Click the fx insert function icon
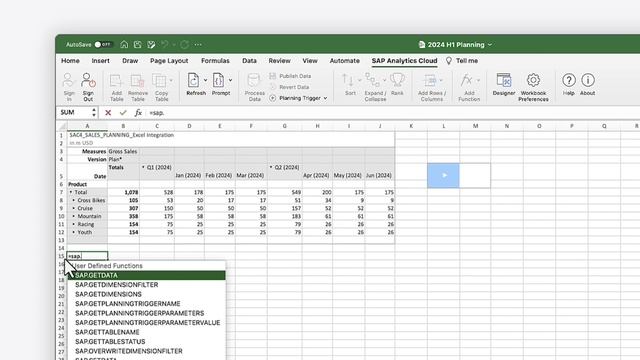 [x=138, y=113]
